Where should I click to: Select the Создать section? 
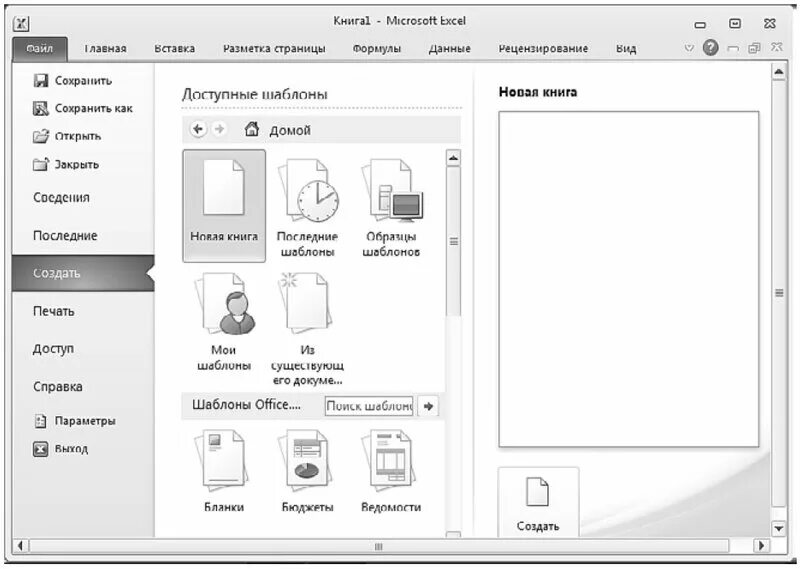click(x=83, y=273)
